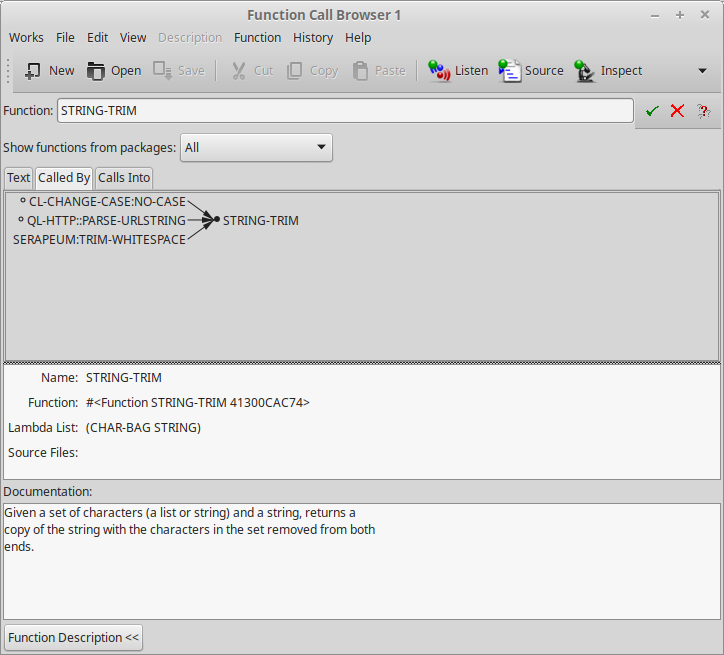
Task: Click the Listen toolbar icon
Action: 440,71
